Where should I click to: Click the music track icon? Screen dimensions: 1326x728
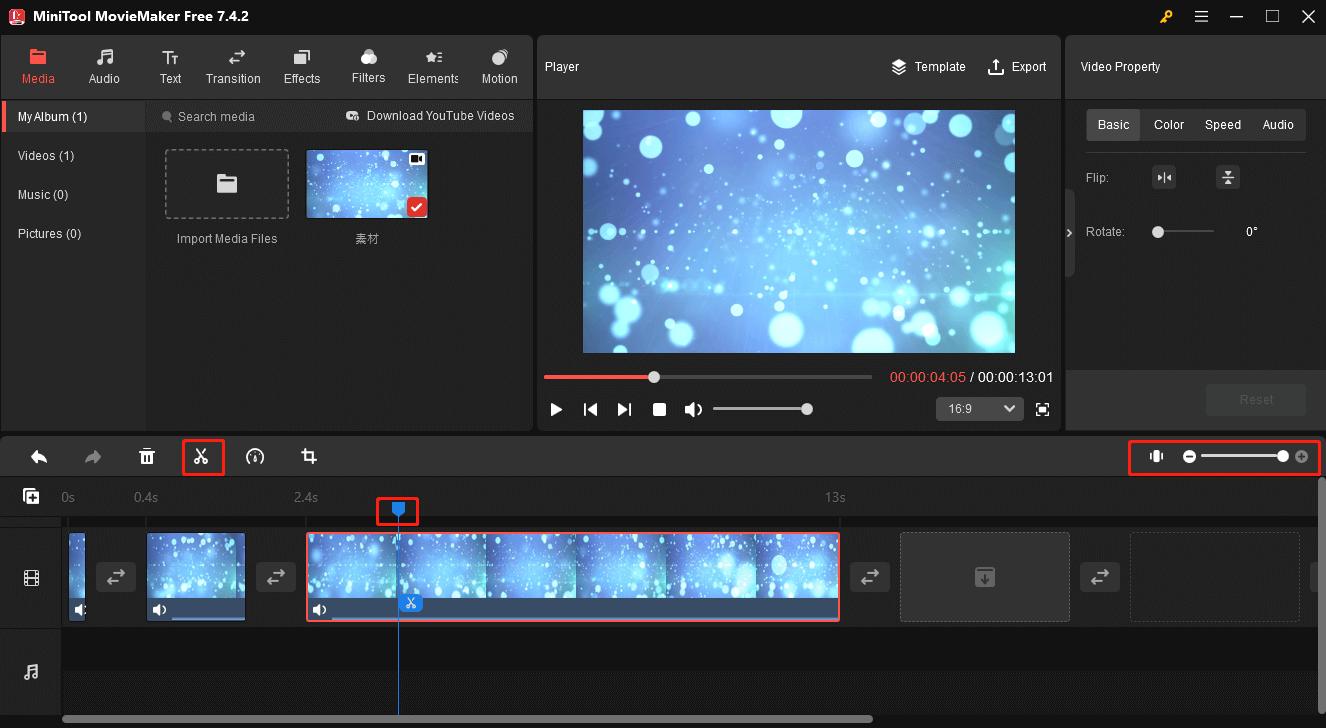pyautogui.click(x=32, y=672)
